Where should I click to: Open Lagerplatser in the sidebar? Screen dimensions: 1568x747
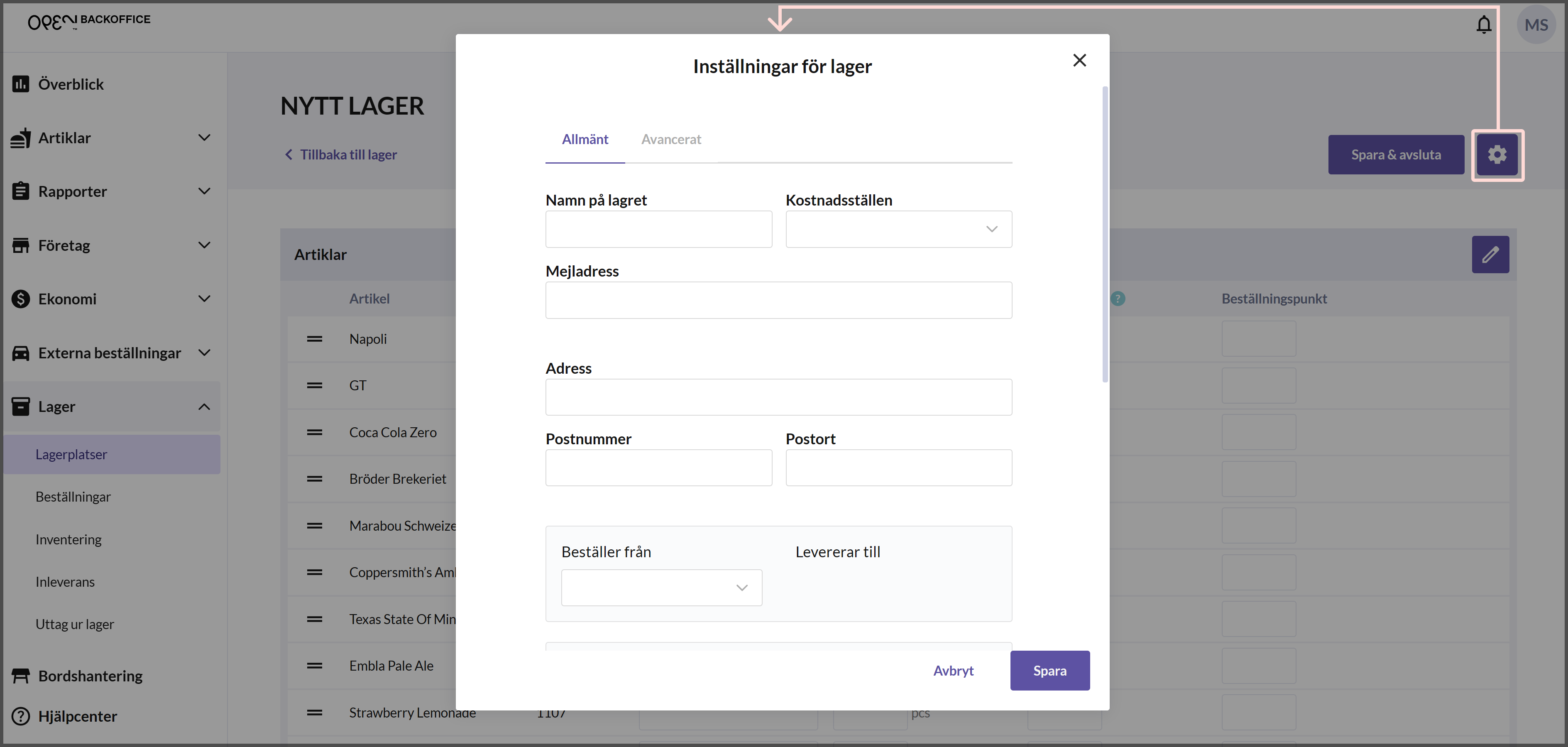click(112, 454)
